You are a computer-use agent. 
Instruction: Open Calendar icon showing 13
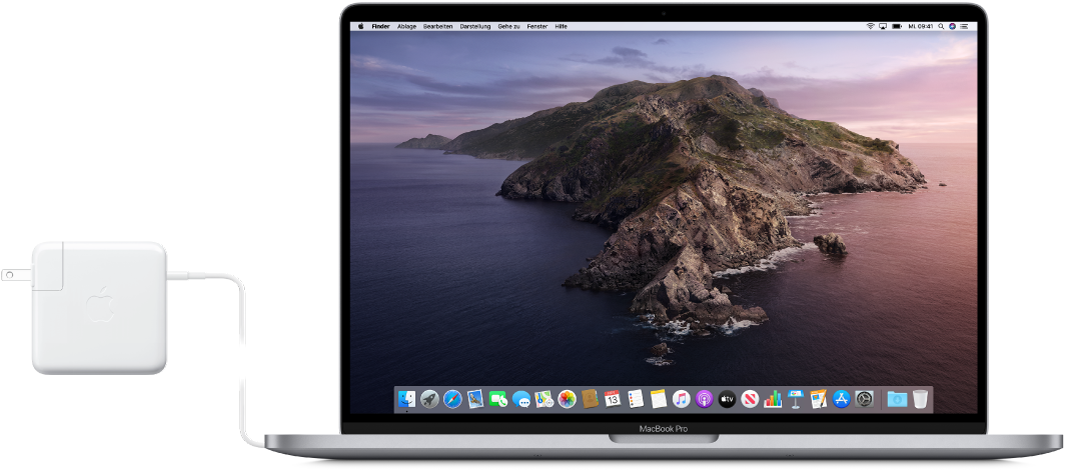tap(612, 399)
